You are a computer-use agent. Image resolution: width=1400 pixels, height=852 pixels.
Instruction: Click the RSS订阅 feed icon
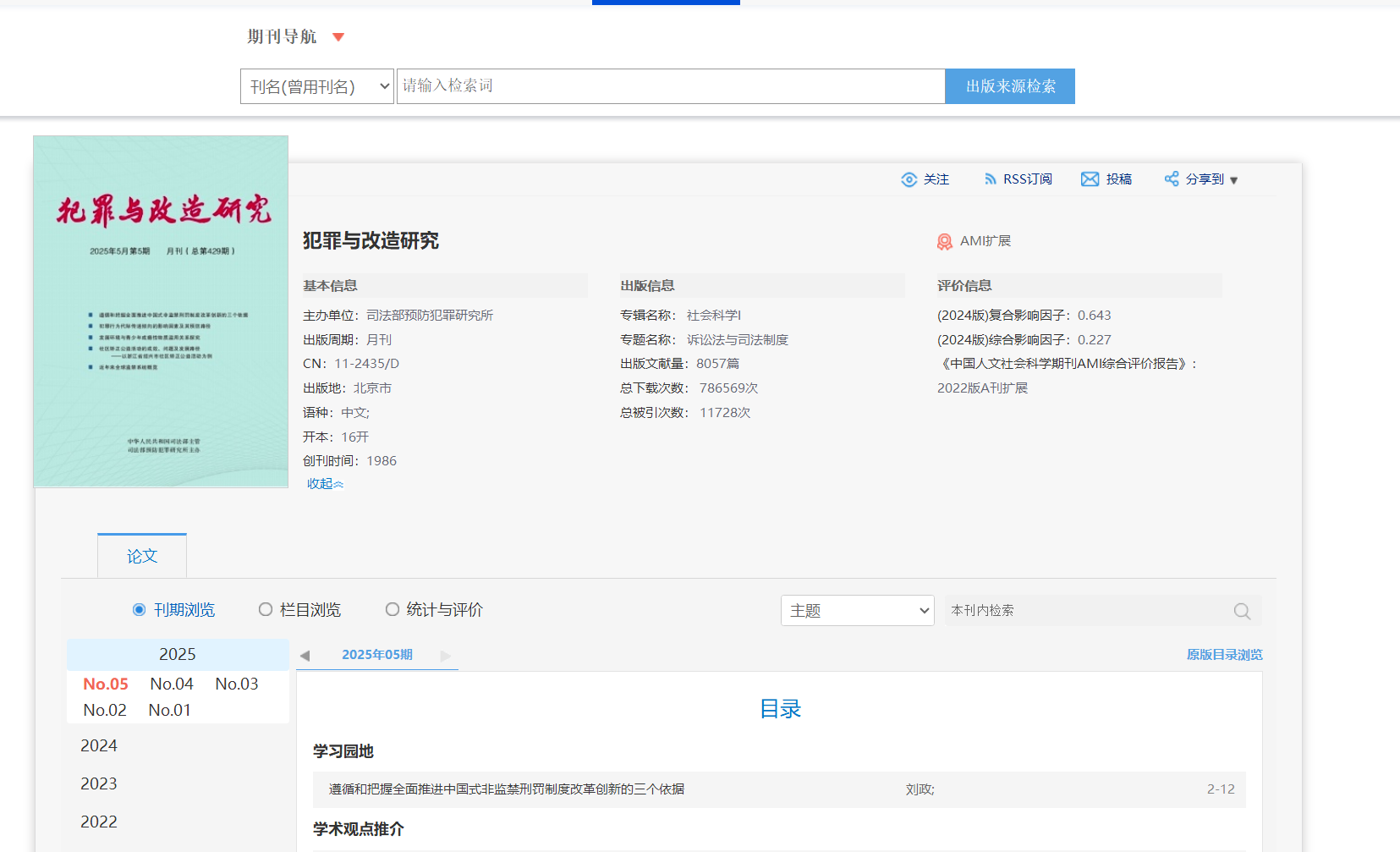tap(990, 179)
